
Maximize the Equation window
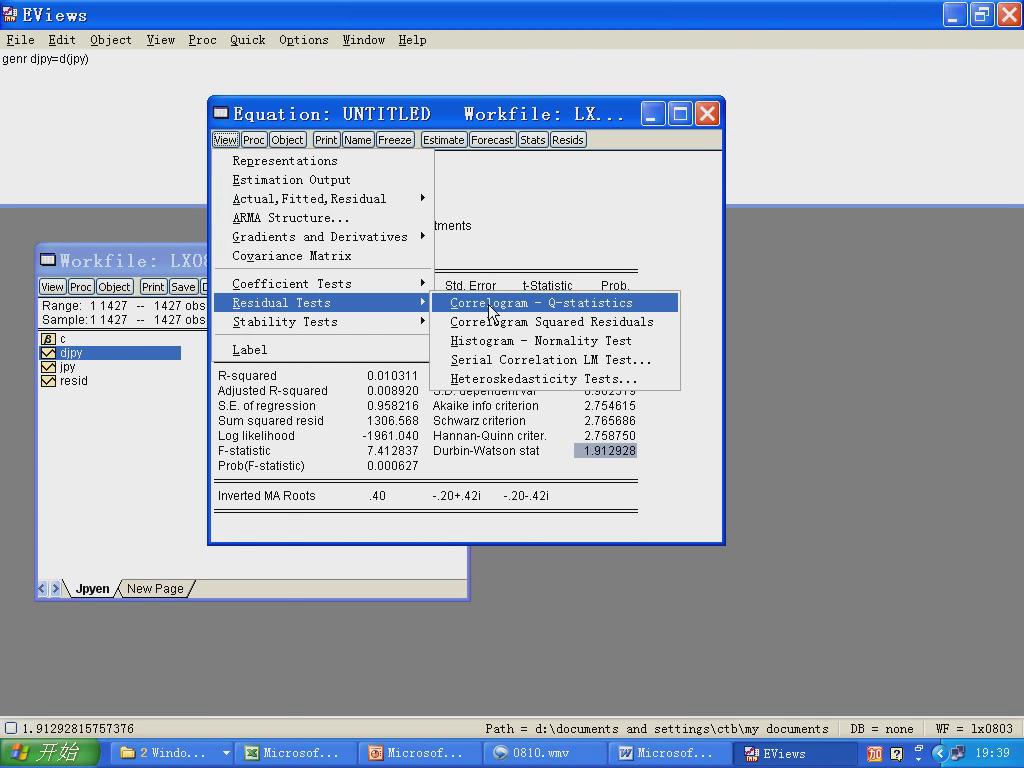(x=680, y=114)
